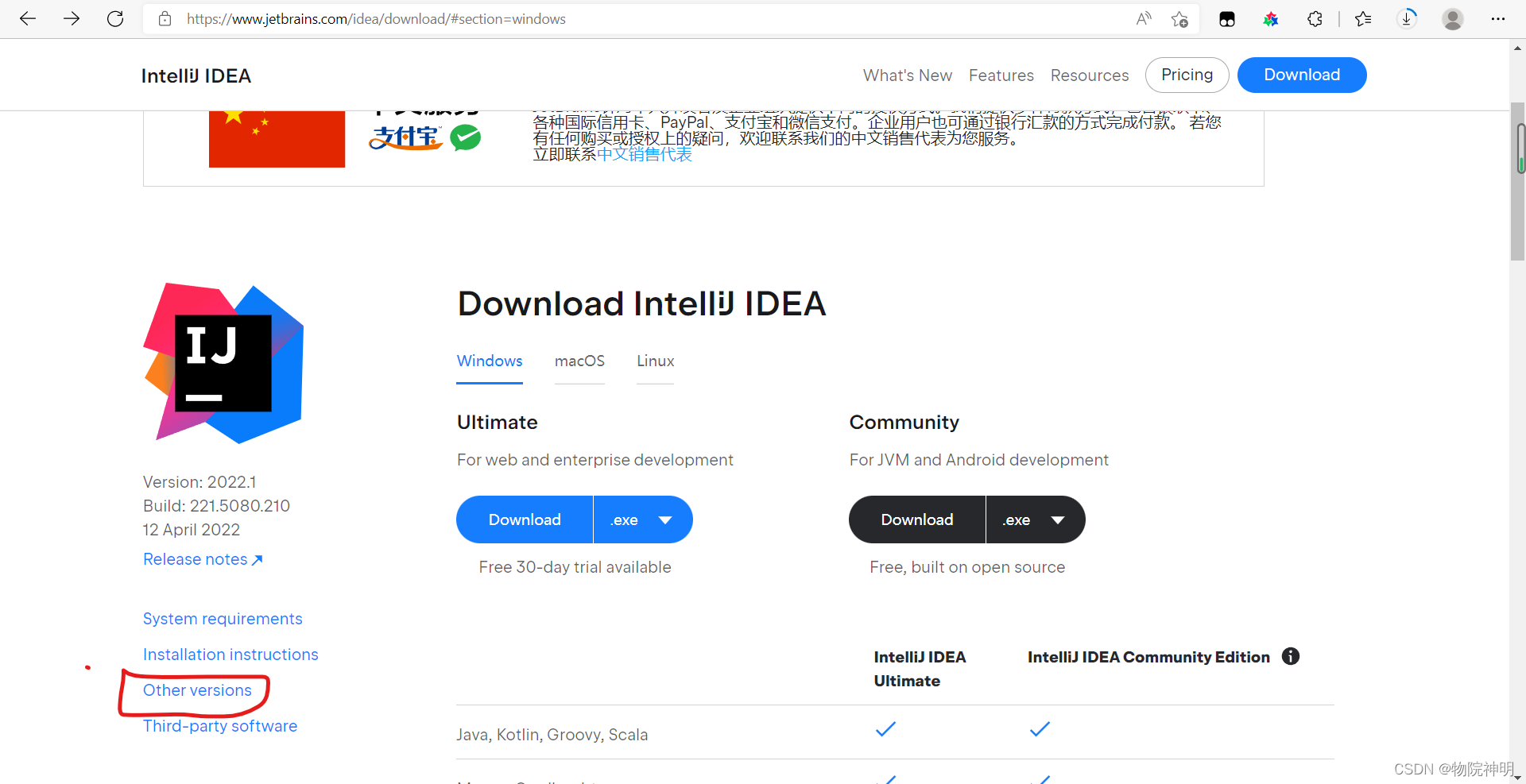Open user profile avatar

click(1453, 19)
